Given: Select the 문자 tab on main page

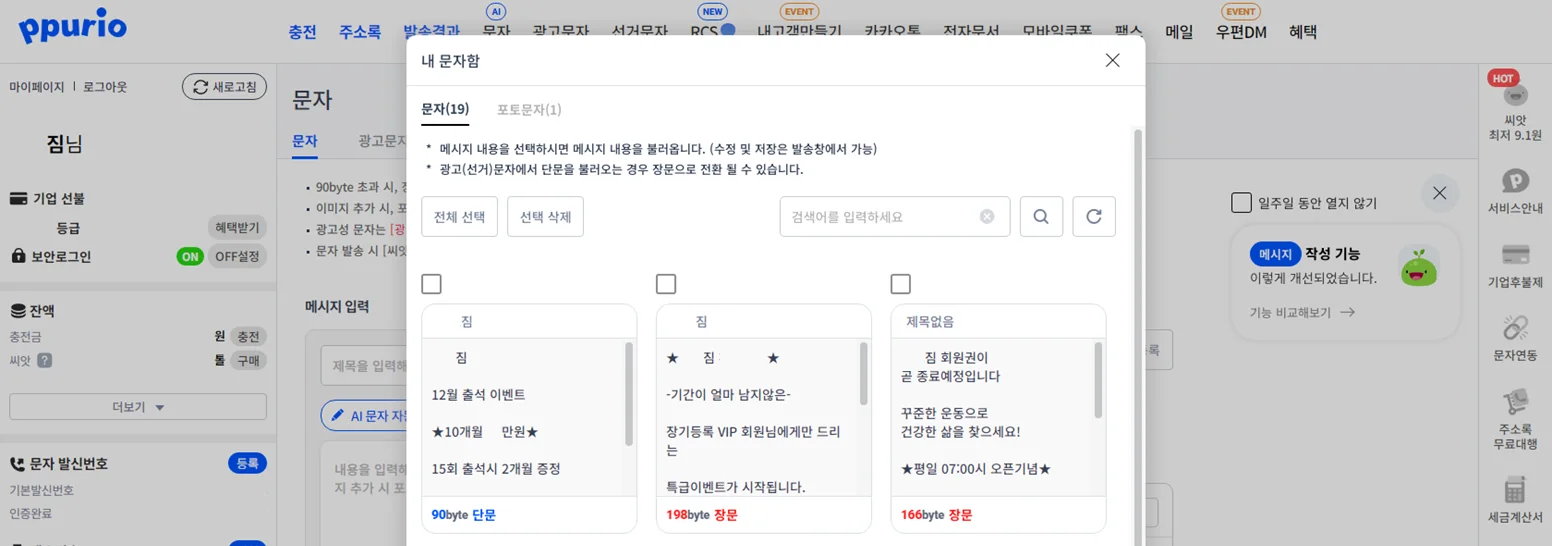Looking at the screenshot, I should (304, 142).
